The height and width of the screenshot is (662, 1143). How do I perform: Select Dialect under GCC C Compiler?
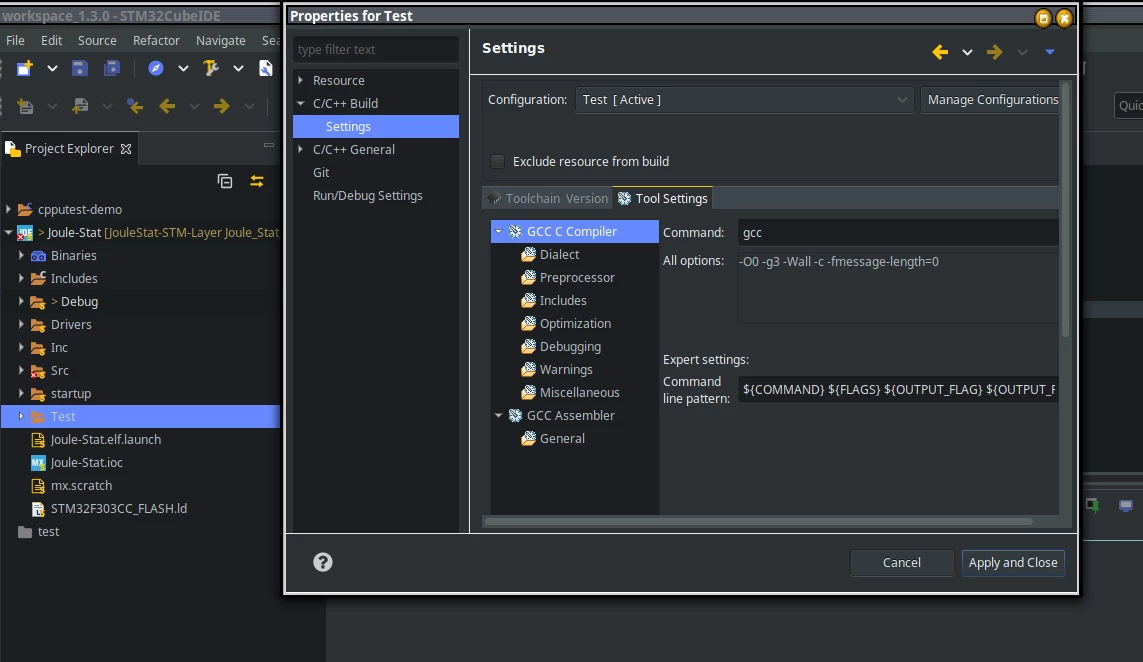click(559, 254)
